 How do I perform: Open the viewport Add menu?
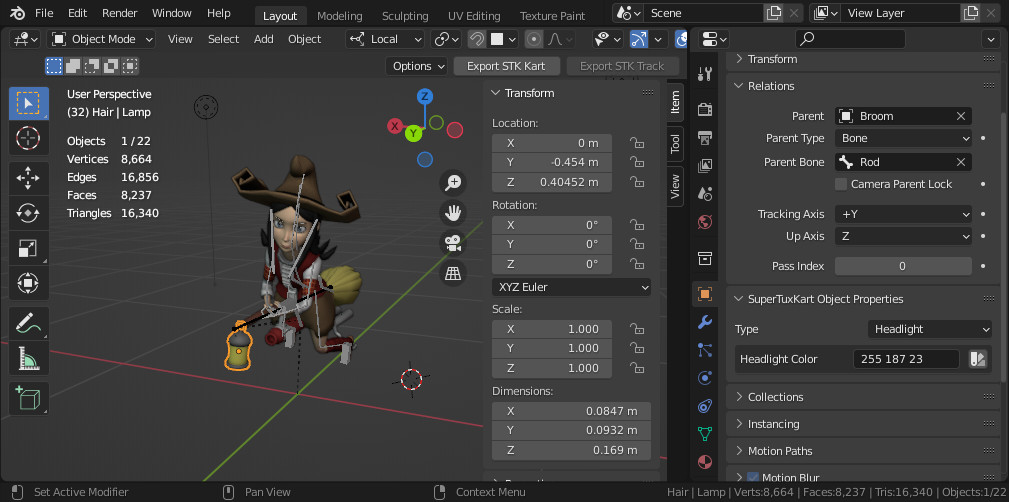pos(263,39)
